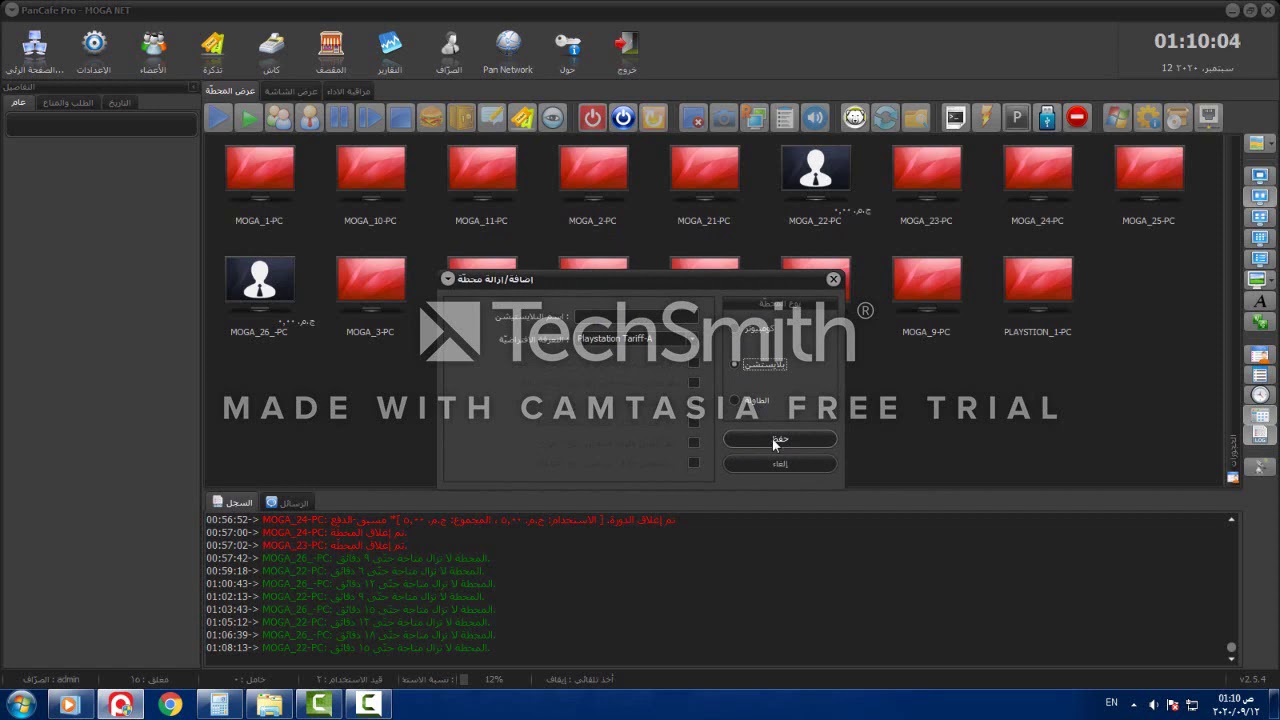Screen dimensions: 1280x720
Task: Open the calculator icon in taskbar
Action: point(220,705)
